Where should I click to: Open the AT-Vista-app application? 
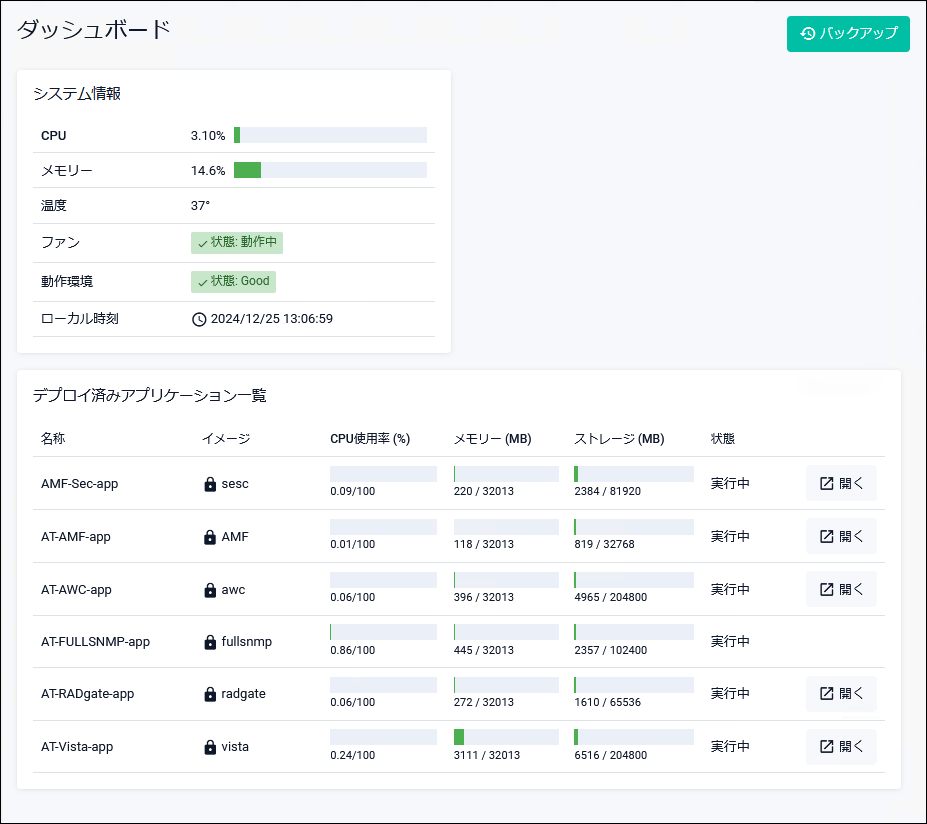tap(841, 746)
